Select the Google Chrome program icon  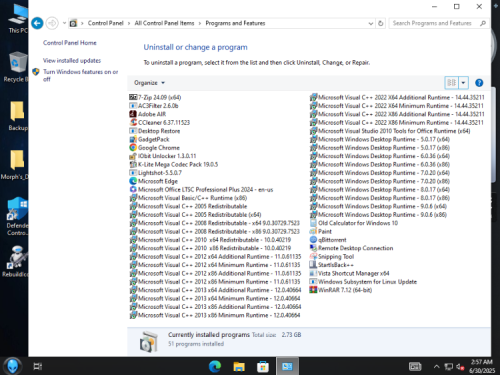[x=133, y=147]
